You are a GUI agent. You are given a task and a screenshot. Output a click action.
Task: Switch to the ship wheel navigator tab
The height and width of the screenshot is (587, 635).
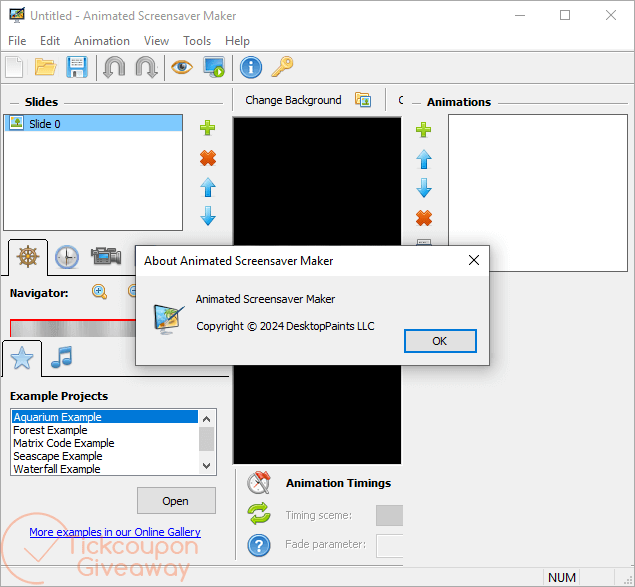28,256
